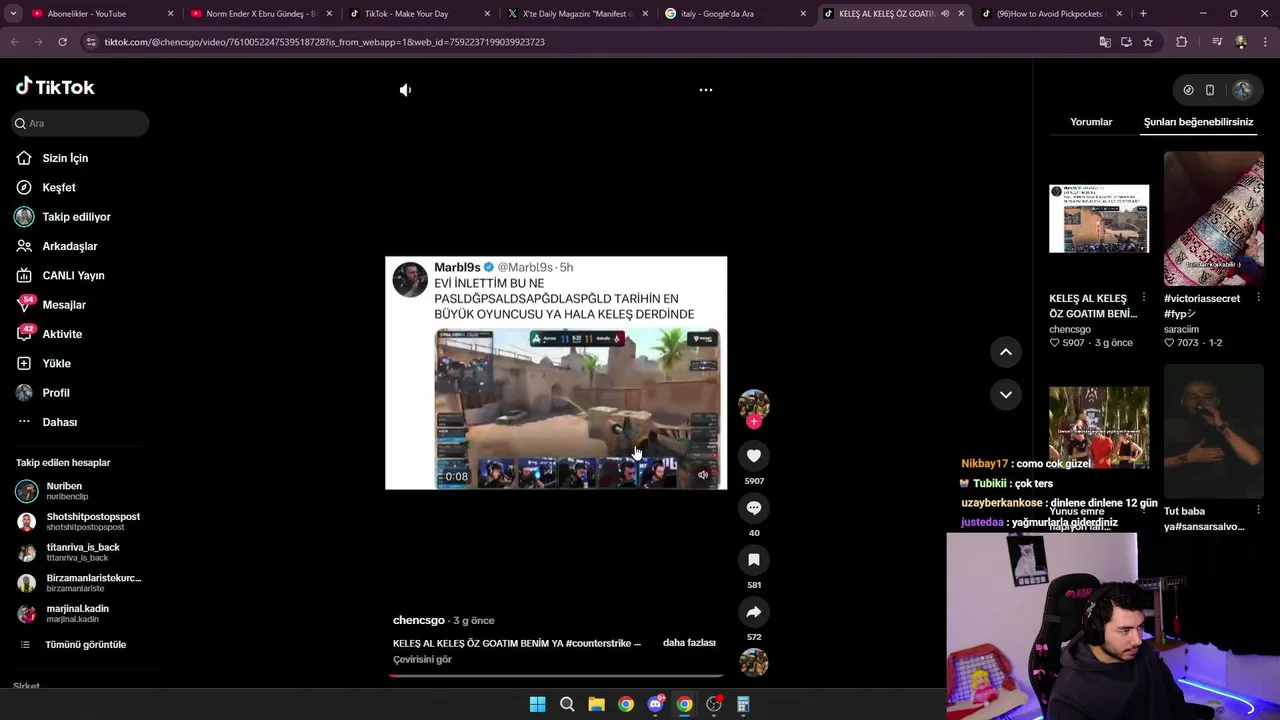1280x720 pixels.
Task: Click the site info icon in address bar
Action: (x=91, y=42)
